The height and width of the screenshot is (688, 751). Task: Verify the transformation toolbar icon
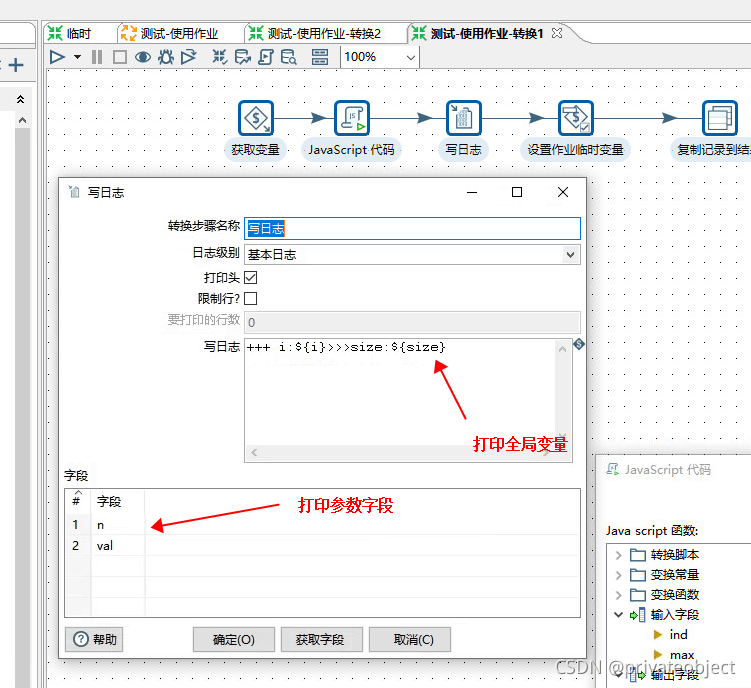coord(219,57)
